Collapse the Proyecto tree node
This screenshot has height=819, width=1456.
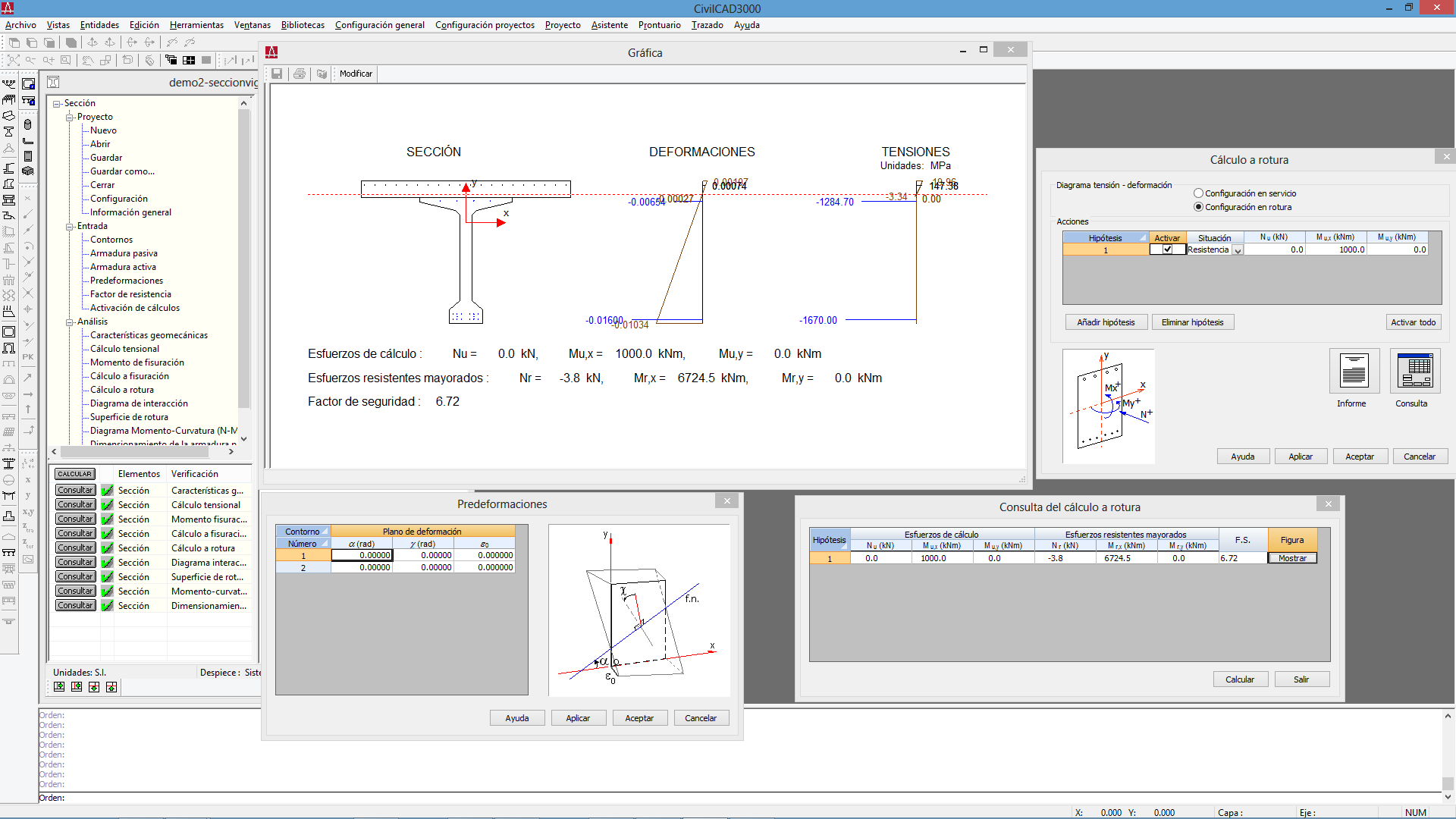click(70, 118)
